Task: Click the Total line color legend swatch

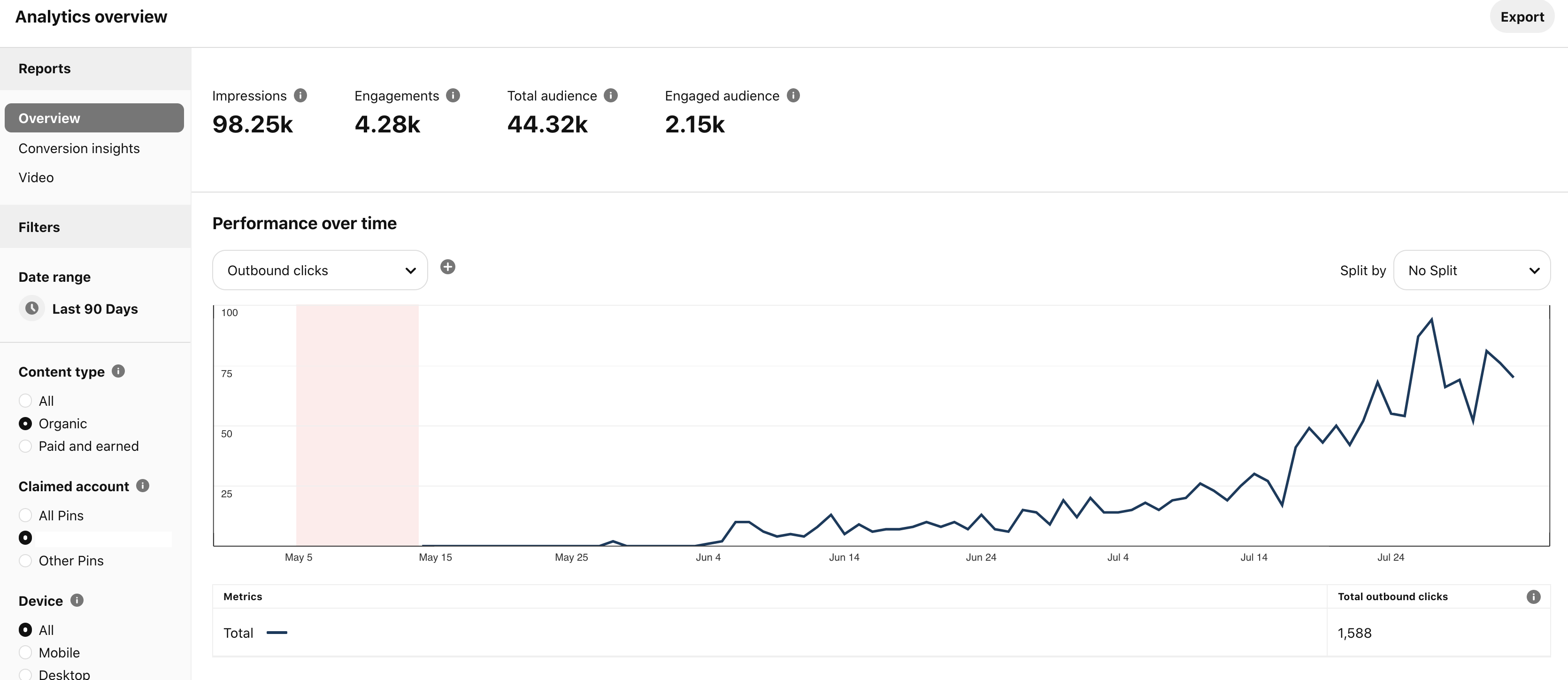Action: click(277, 633)
